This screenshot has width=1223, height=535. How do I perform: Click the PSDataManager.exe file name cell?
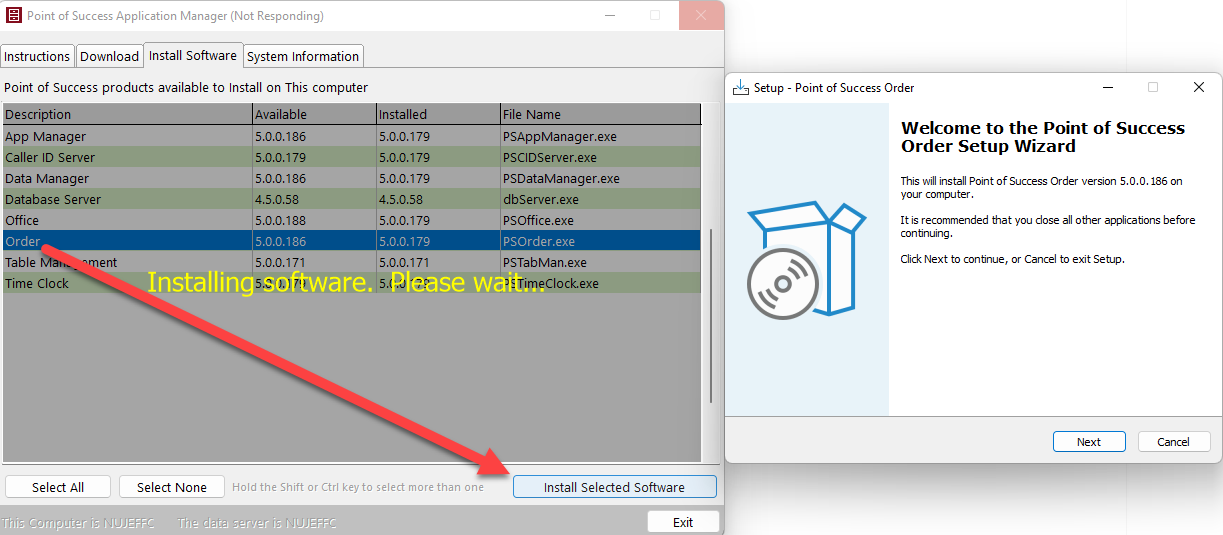pos(601,178)
